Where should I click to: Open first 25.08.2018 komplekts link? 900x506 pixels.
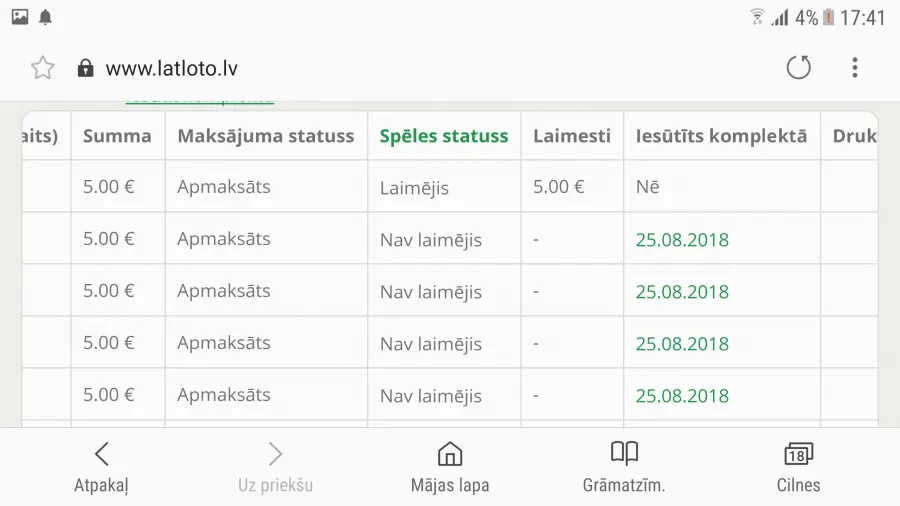tap(682, 240)
